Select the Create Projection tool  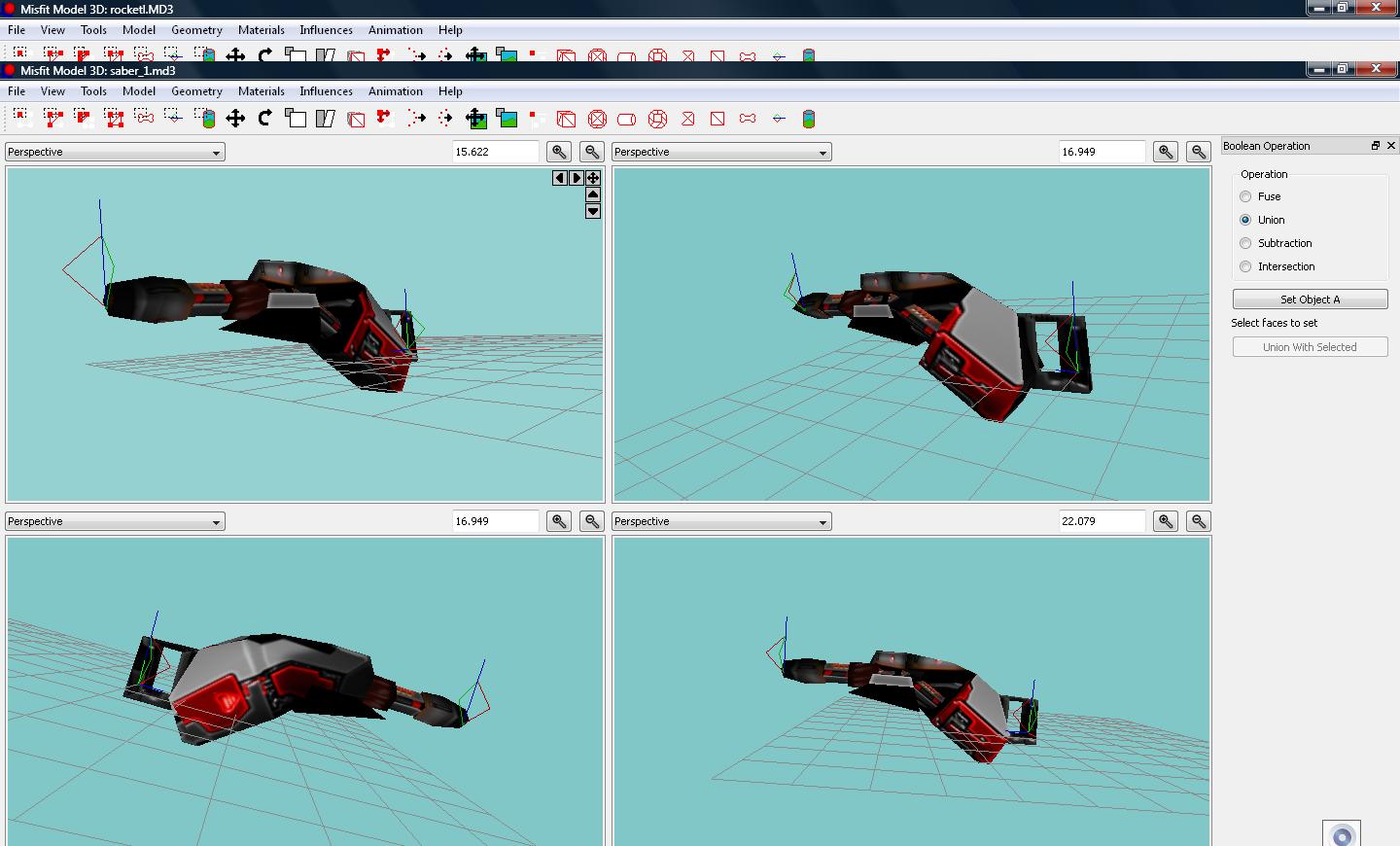point(809,119)
